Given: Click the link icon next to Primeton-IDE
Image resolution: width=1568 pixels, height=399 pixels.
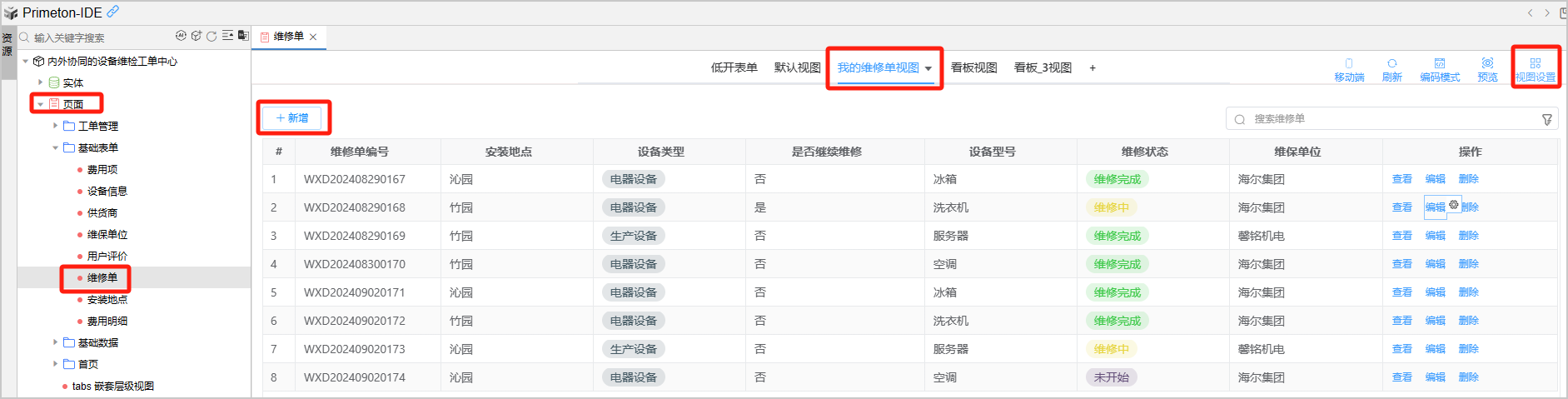Looking at the screenshot, I should click(x=112, y=12).
